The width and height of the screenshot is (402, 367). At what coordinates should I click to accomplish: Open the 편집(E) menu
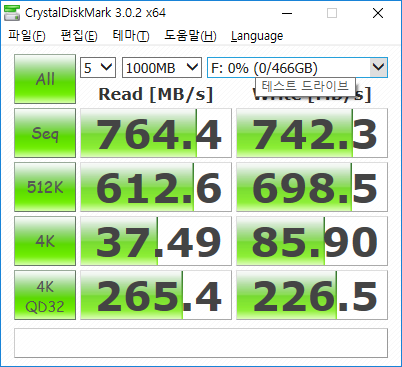(79, 35)
